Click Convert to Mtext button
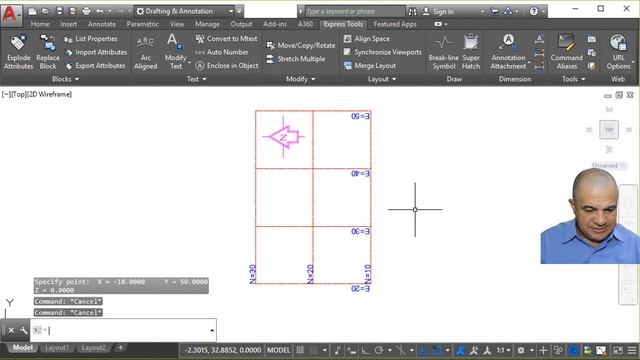 227,39
